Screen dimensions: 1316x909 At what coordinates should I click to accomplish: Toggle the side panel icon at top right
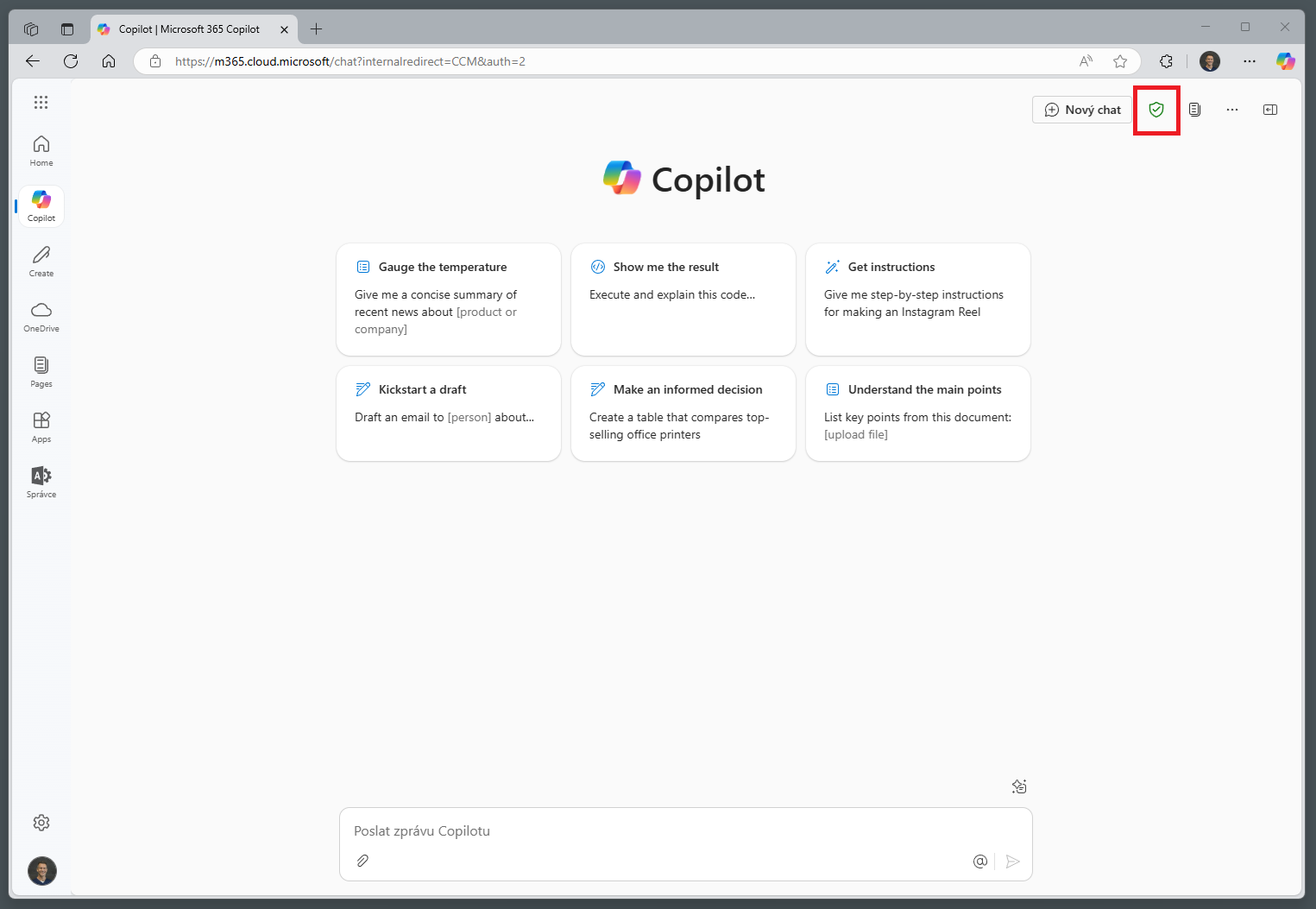point(1270,110)
